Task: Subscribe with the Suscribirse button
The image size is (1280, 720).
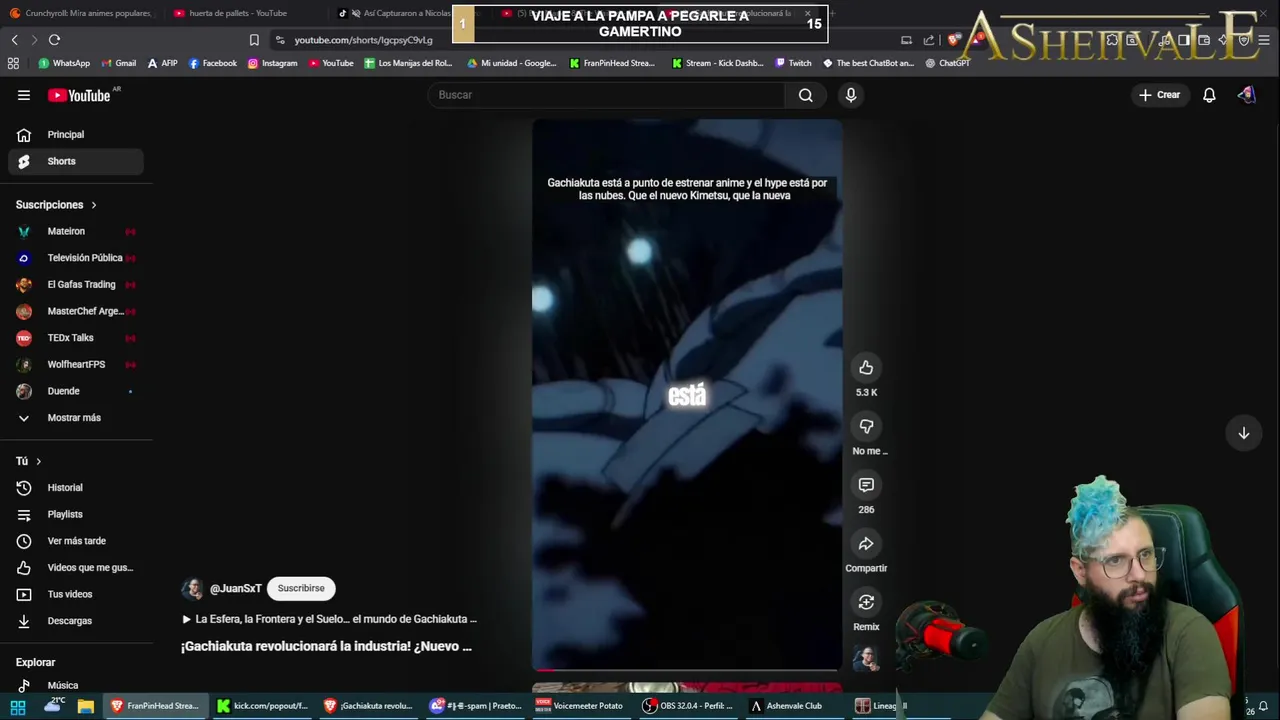Action: (301, 588)
